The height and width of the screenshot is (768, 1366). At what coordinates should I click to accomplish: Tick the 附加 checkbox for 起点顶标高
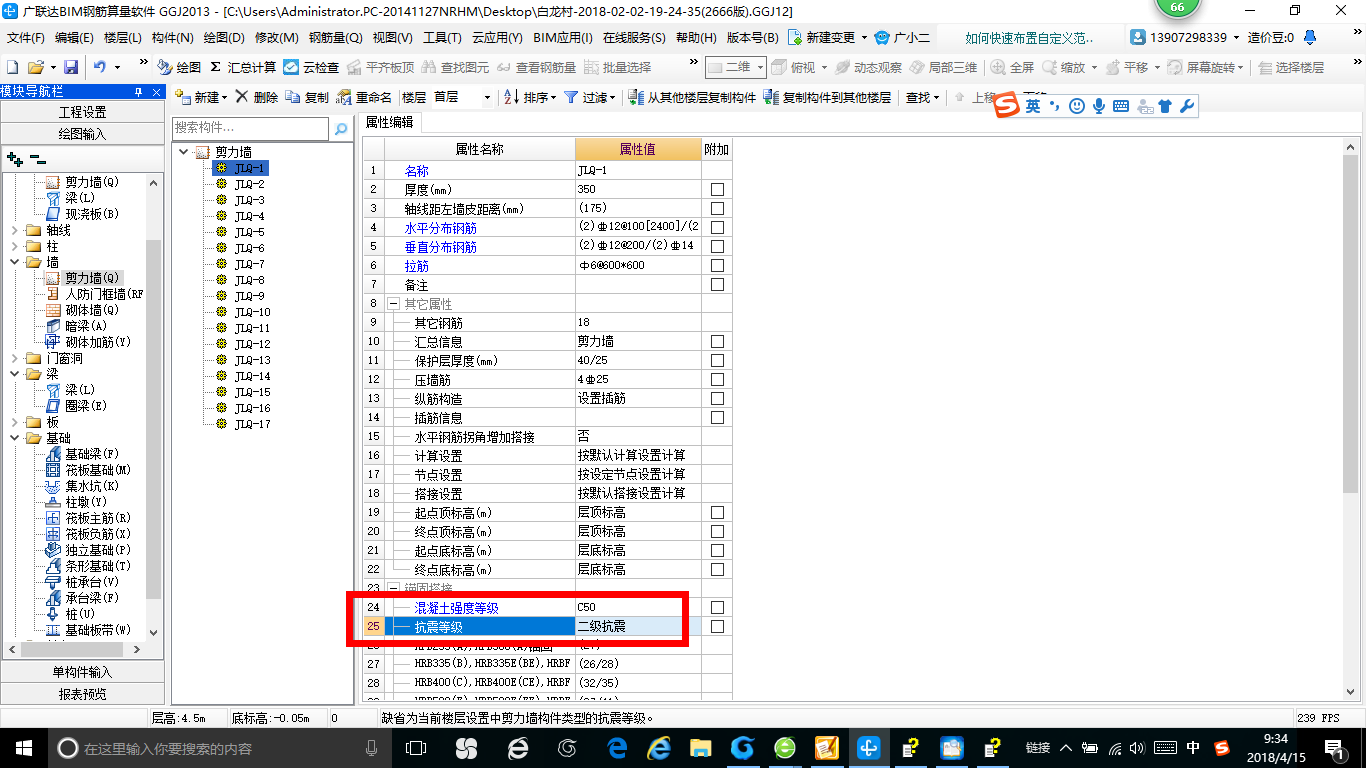717,512
